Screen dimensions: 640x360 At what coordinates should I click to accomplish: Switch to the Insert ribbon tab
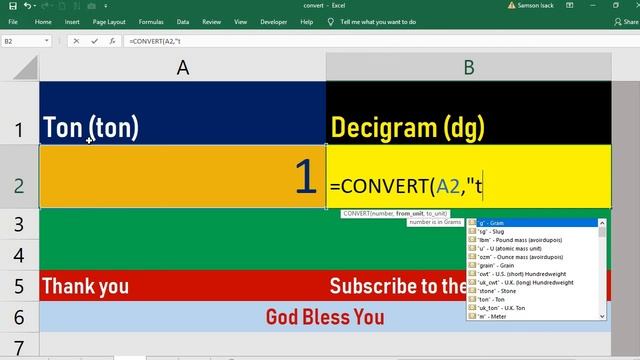[72, 22]
